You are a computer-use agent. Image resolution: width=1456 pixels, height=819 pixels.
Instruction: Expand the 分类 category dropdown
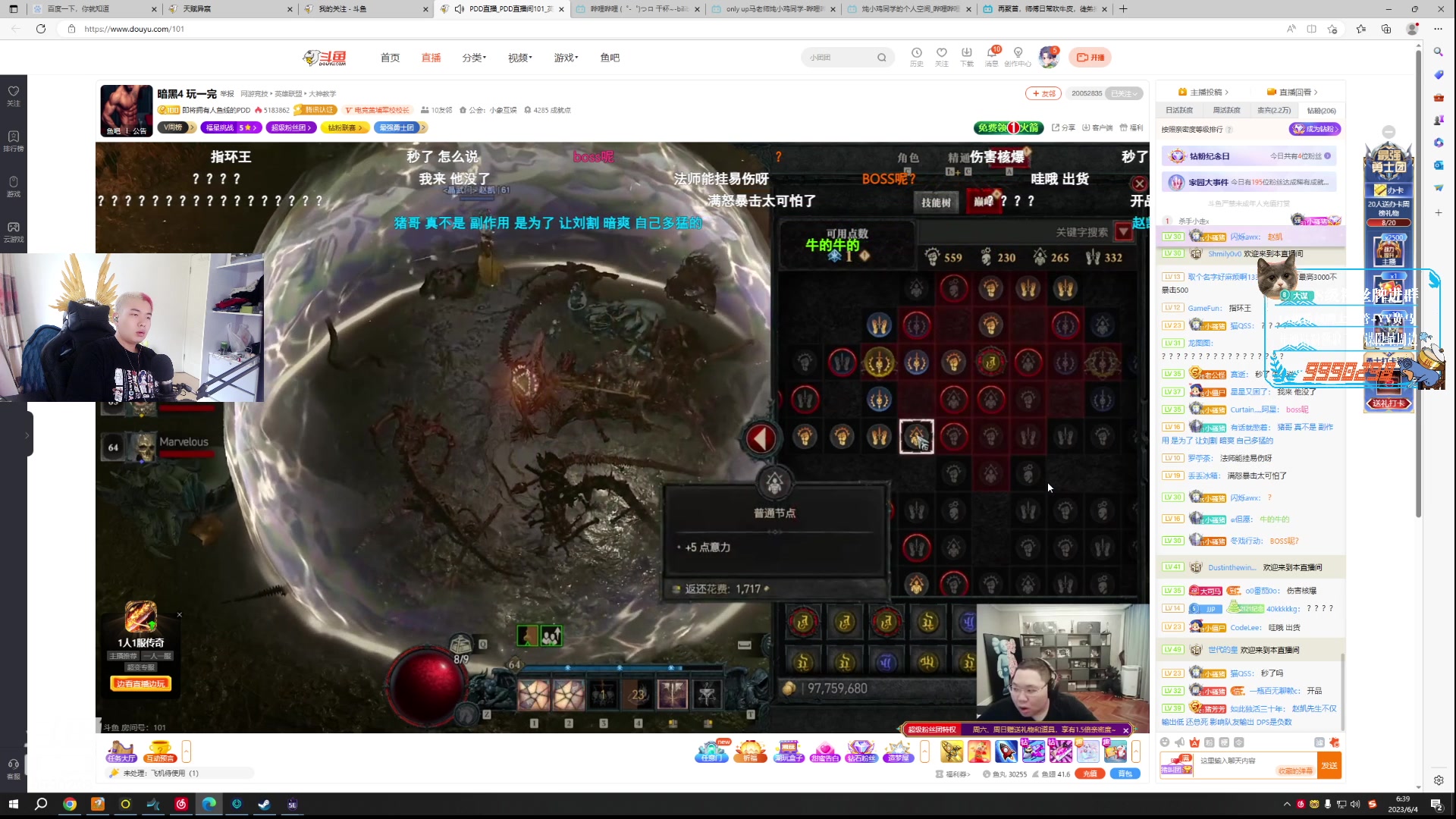click(474, 58)
